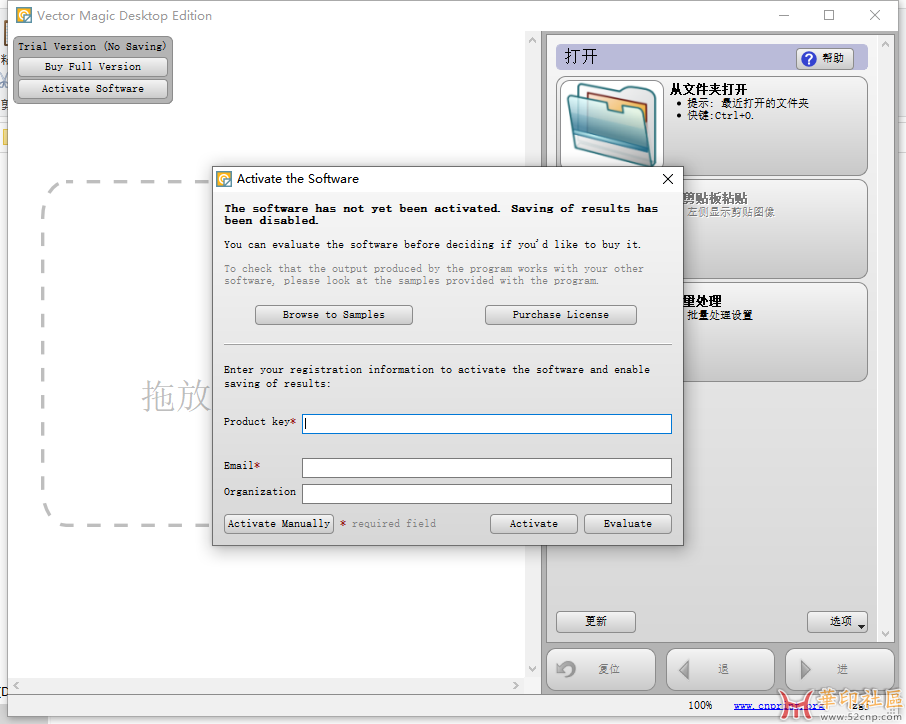
Task: Click the 100% zoom value in status bar
Action: coord(700,706)
